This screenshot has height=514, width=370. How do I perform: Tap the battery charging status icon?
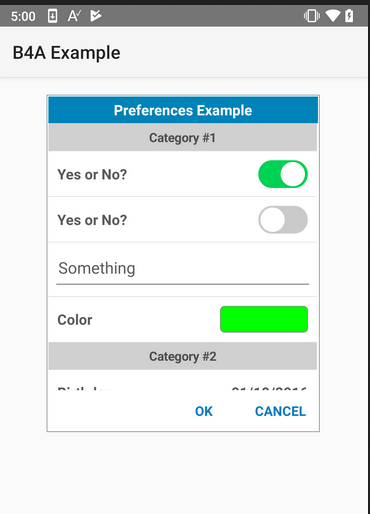349,16
